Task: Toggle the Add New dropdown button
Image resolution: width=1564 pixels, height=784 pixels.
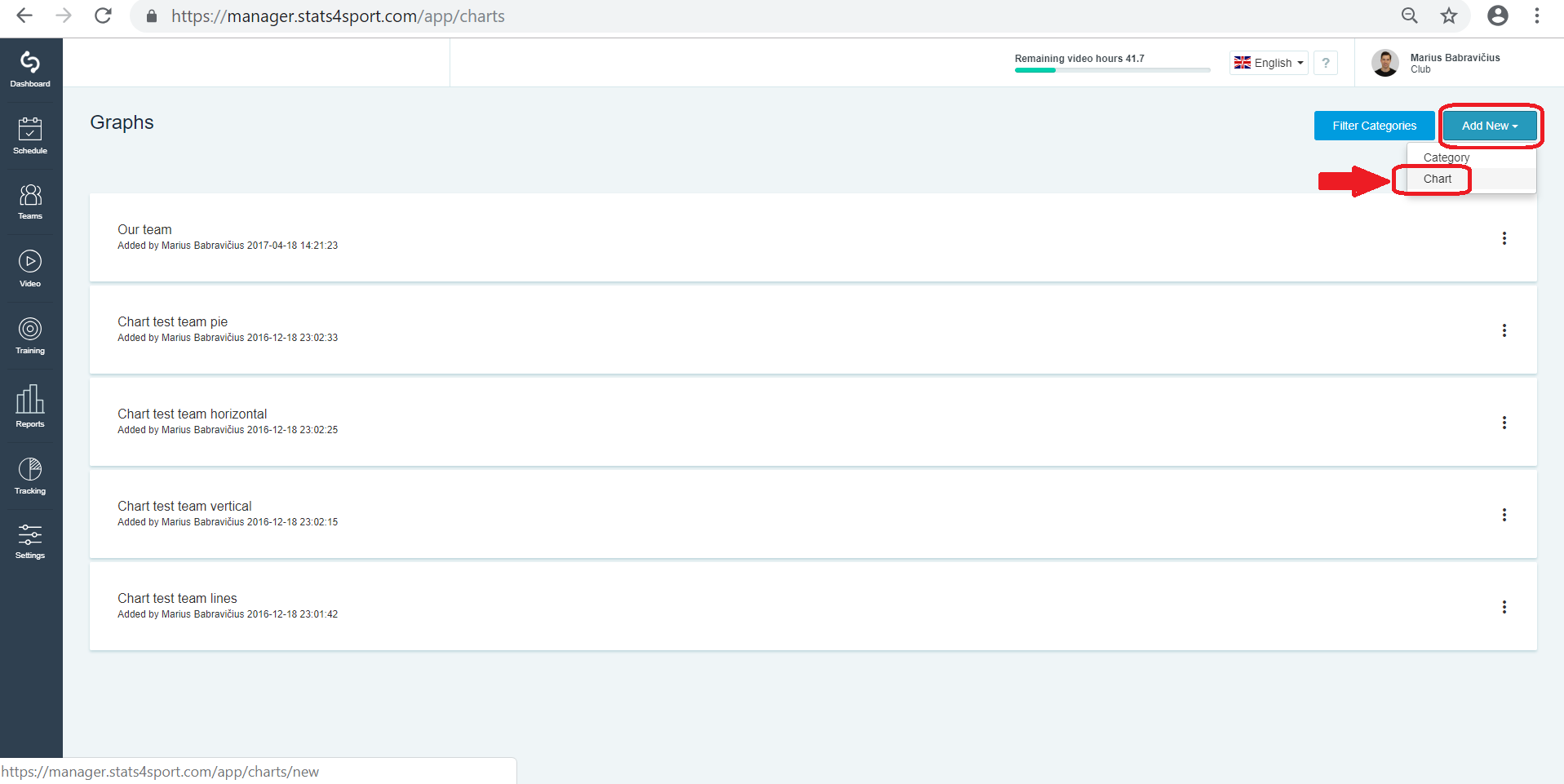Action: 1490,126
